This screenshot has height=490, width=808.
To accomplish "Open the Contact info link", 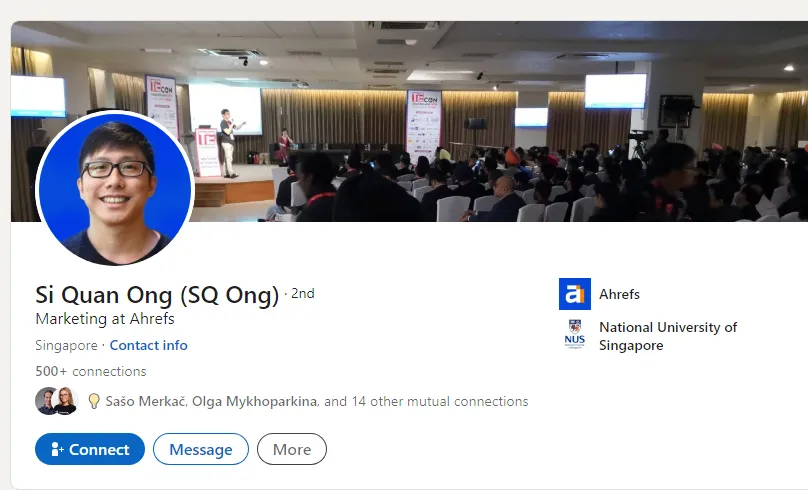I will pos(148,345).
